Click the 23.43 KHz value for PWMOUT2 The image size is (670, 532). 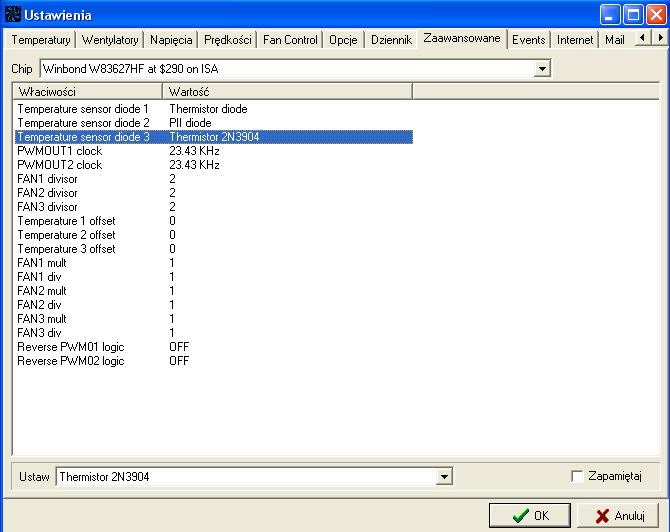(x=194, y=165)
